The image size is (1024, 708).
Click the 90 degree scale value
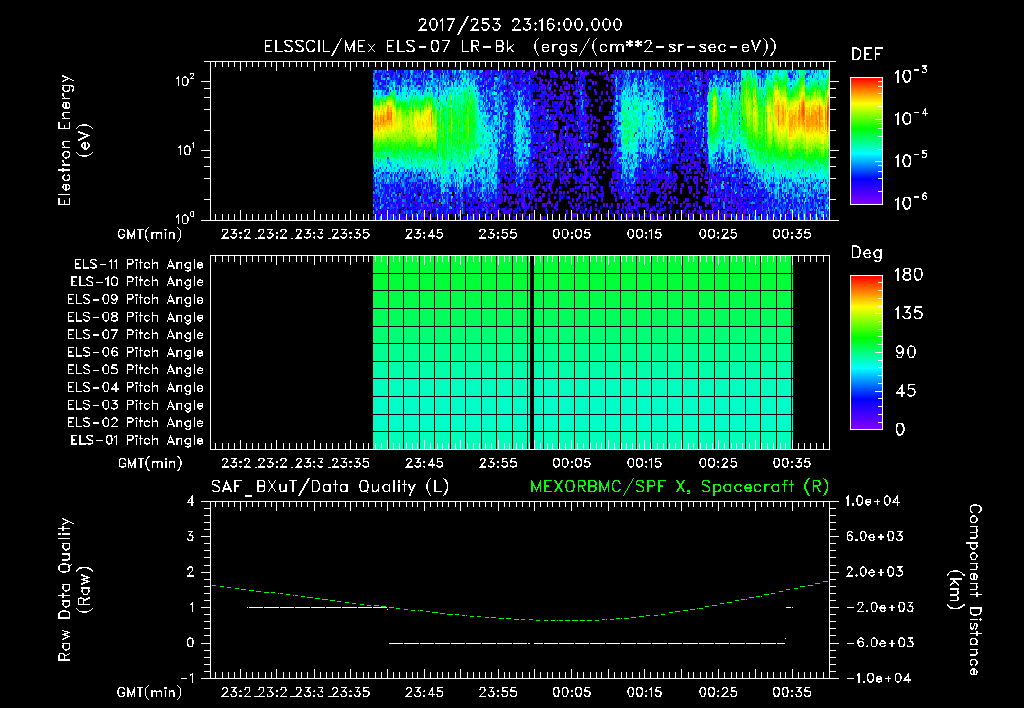point(906,352)
